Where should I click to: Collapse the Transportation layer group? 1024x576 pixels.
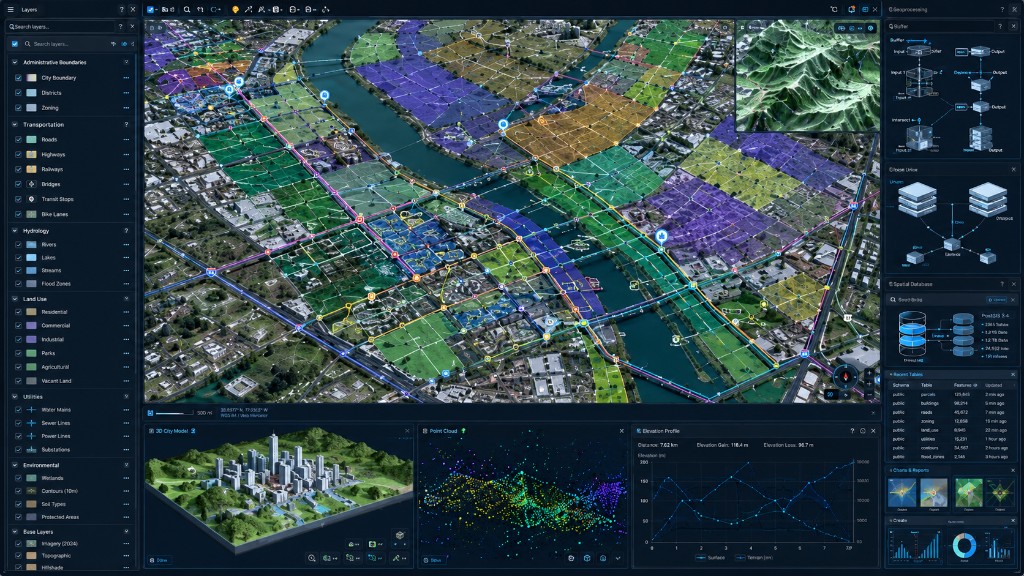pos(14,124)
